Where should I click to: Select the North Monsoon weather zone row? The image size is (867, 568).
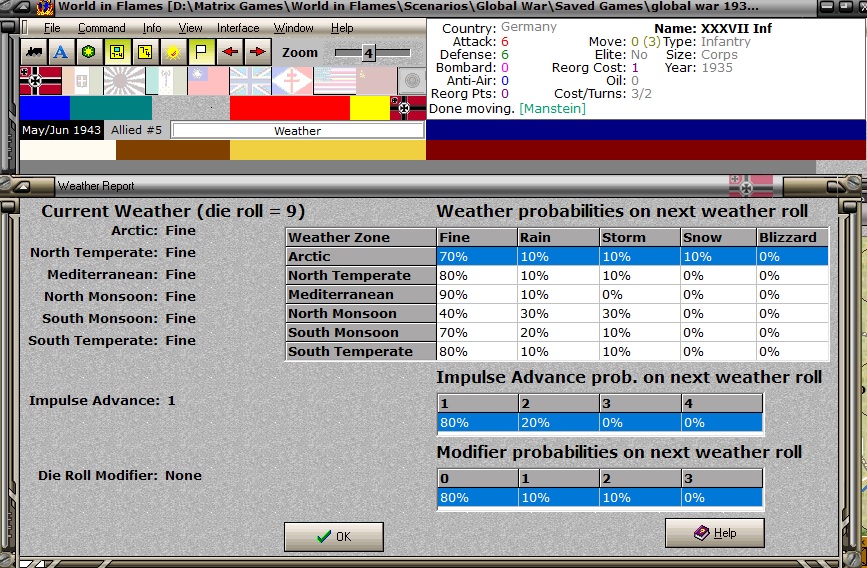coord(557,314)
